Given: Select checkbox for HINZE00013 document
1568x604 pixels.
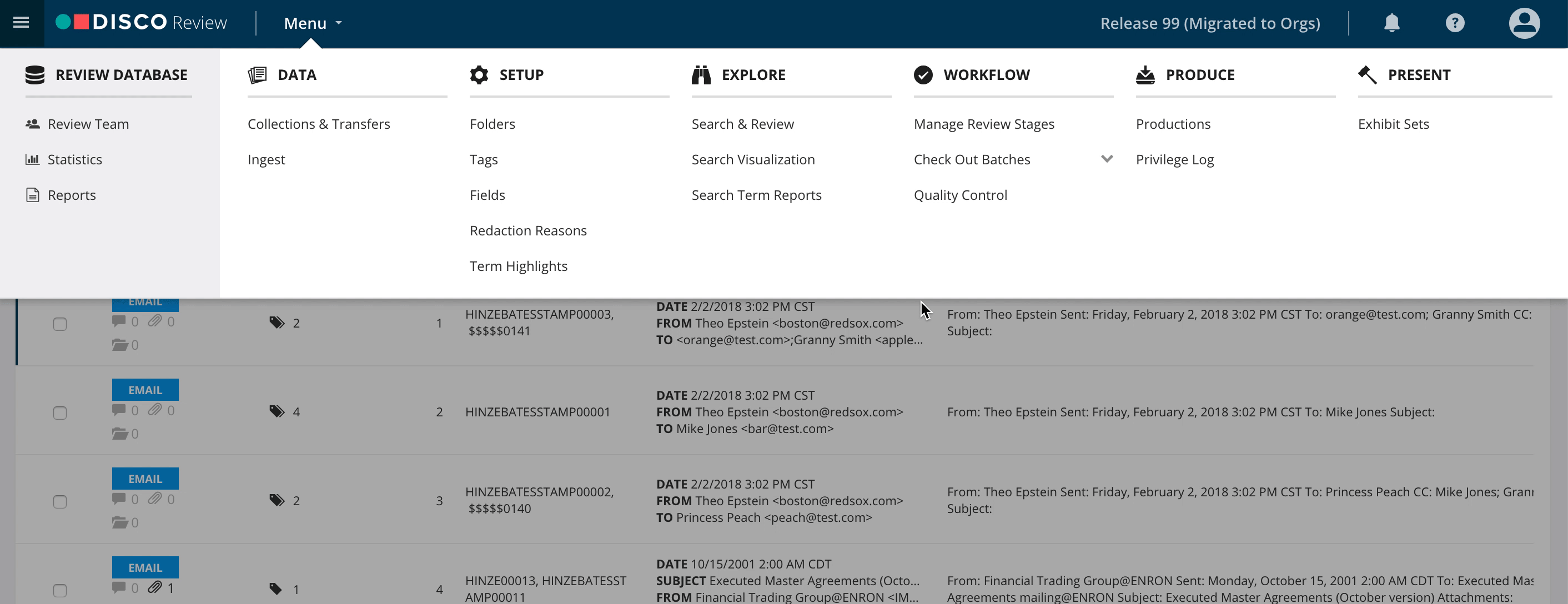Looking at the screenshot, I should 59,591.
